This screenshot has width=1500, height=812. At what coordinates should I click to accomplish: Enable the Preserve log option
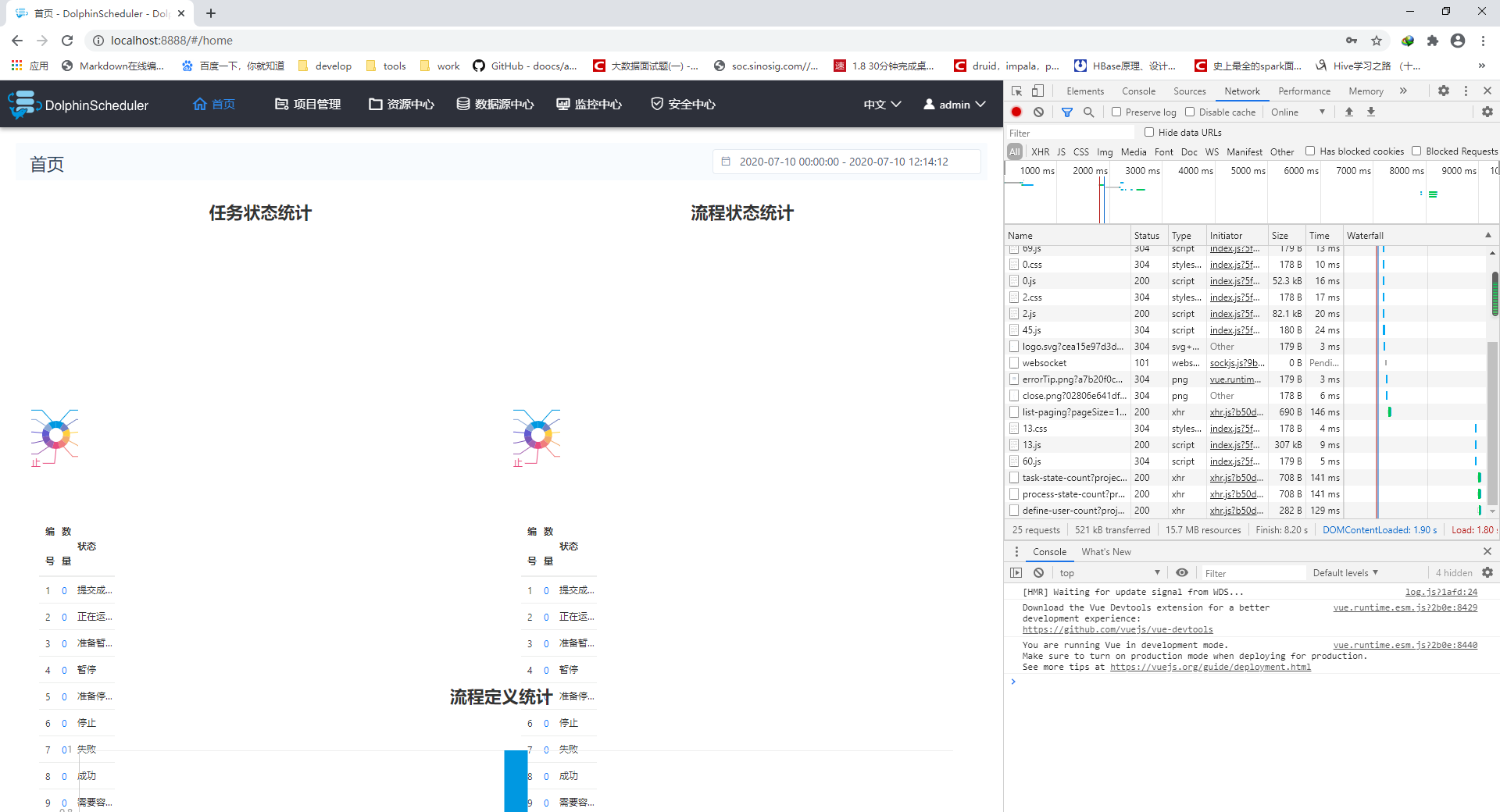(1116, 112)
